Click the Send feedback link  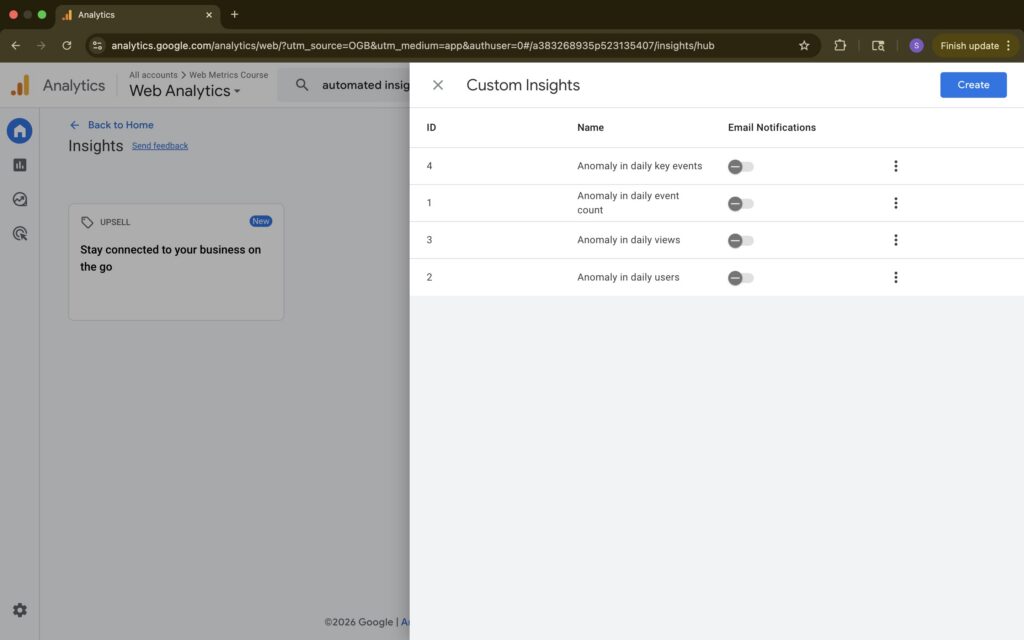(160, 146)
